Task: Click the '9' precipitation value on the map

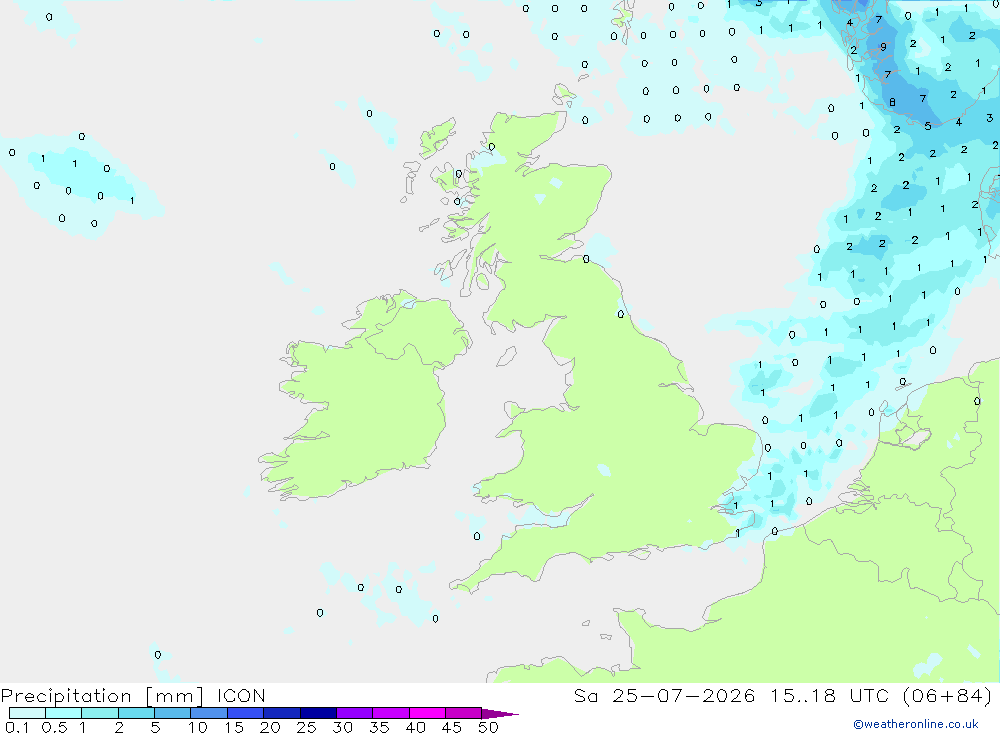Action: coord(883,47)
